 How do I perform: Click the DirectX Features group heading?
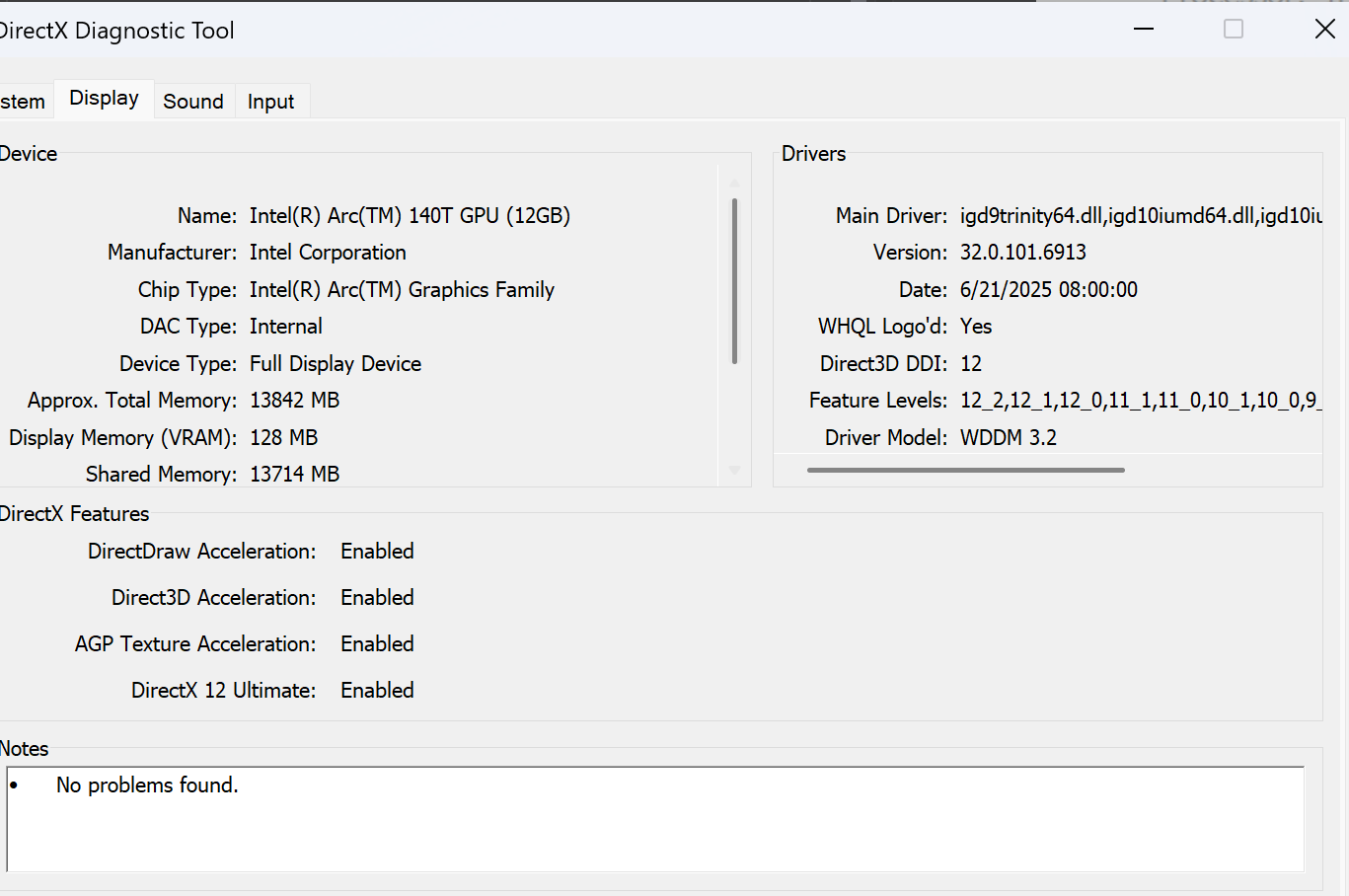click(75, 514)
